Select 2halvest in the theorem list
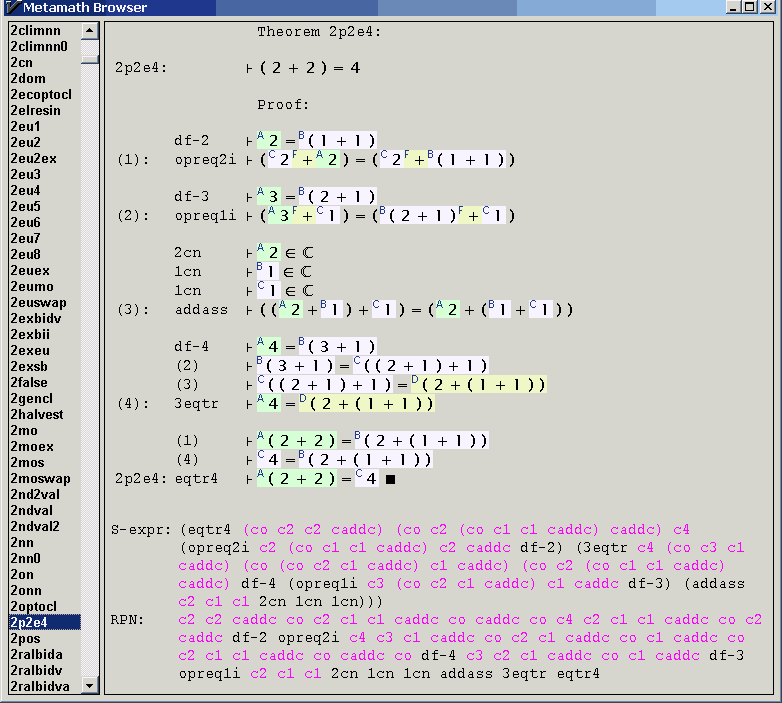This screenshot has width=782, height=703. [37, 414]
